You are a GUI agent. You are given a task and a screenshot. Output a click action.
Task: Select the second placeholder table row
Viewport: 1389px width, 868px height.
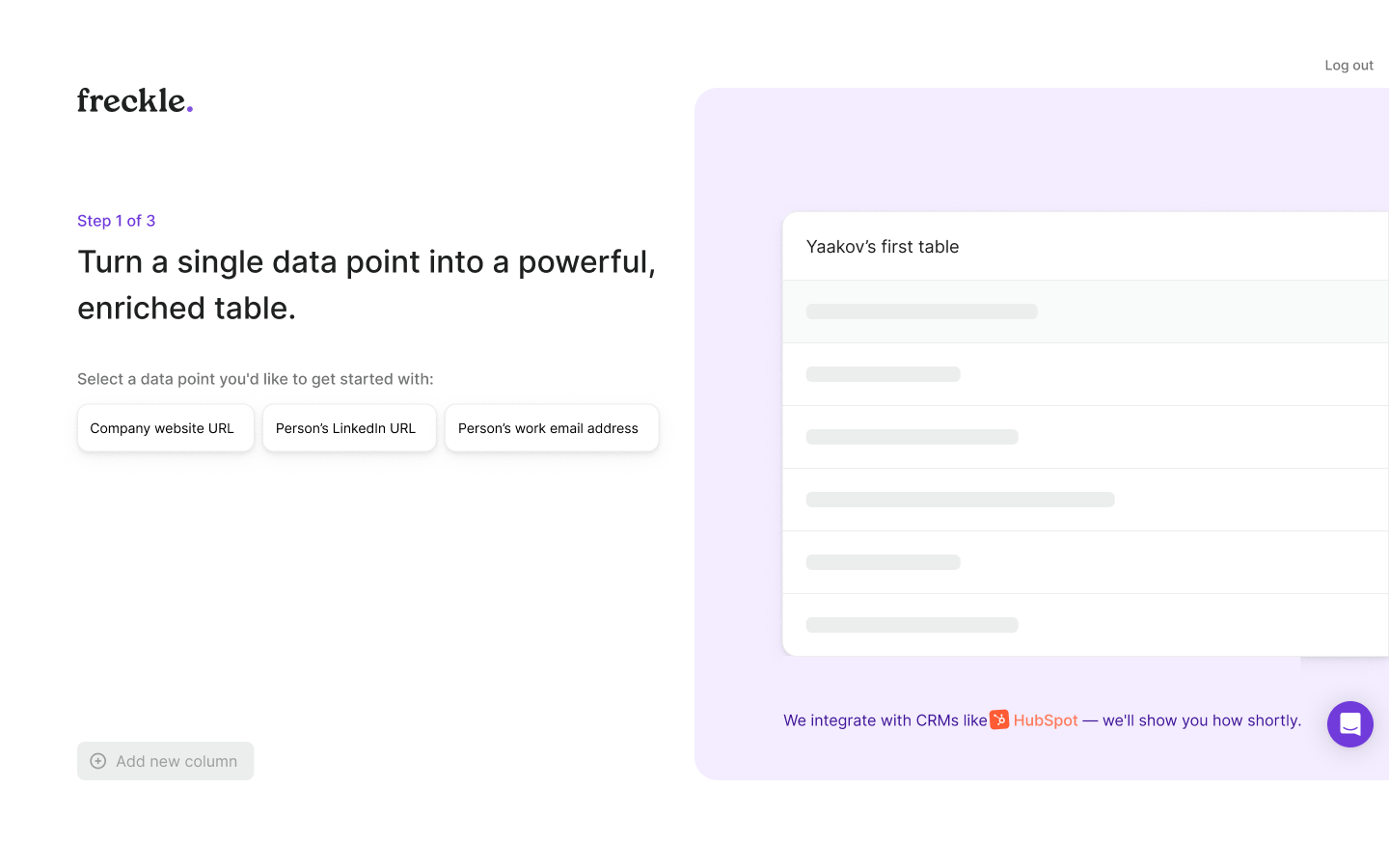coord(1085,374)
